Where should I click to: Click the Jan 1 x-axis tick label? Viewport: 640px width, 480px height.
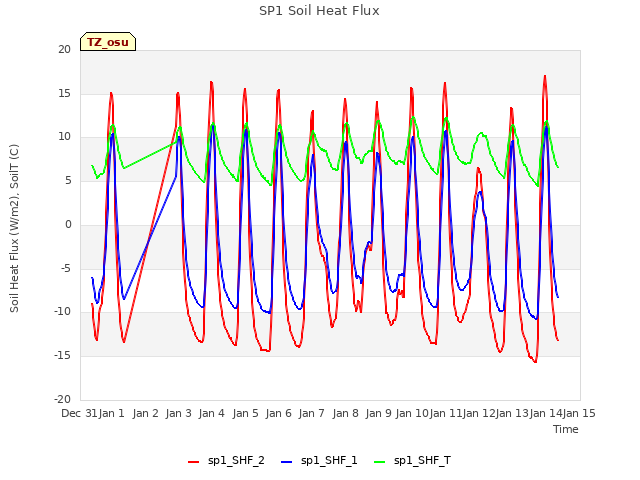point(112,413)
